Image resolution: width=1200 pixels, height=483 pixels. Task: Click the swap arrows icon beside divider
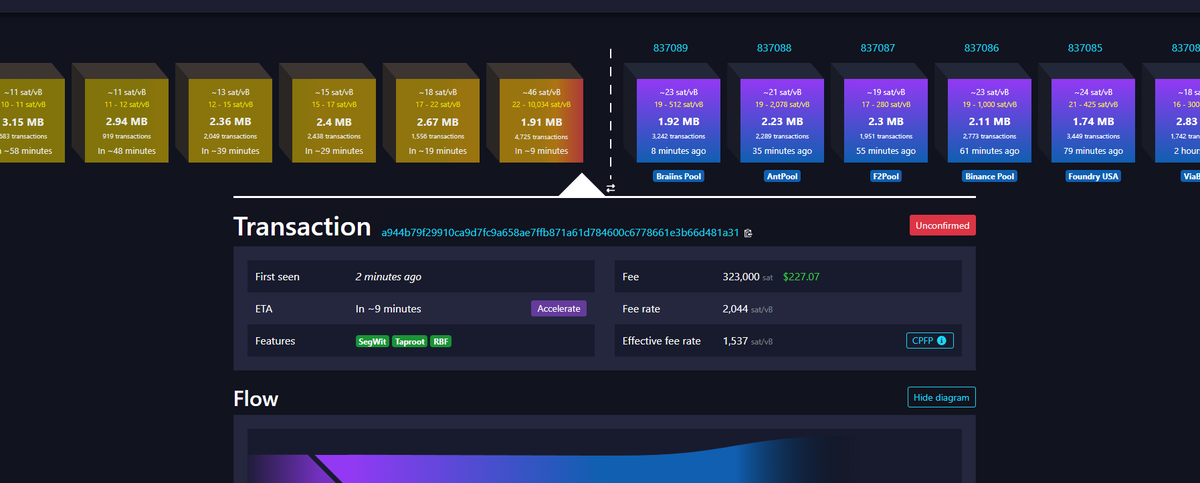tap(610, 187)
